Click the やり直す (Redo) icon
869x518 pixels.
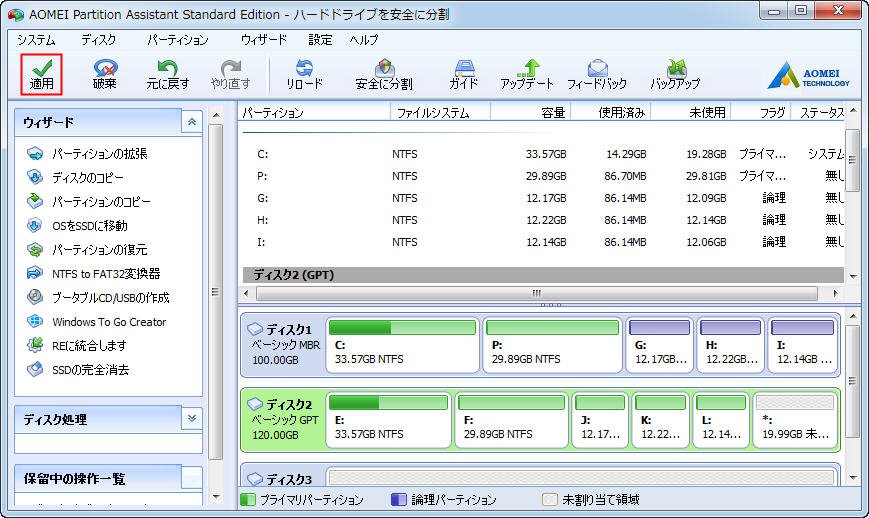pos(231,74)
